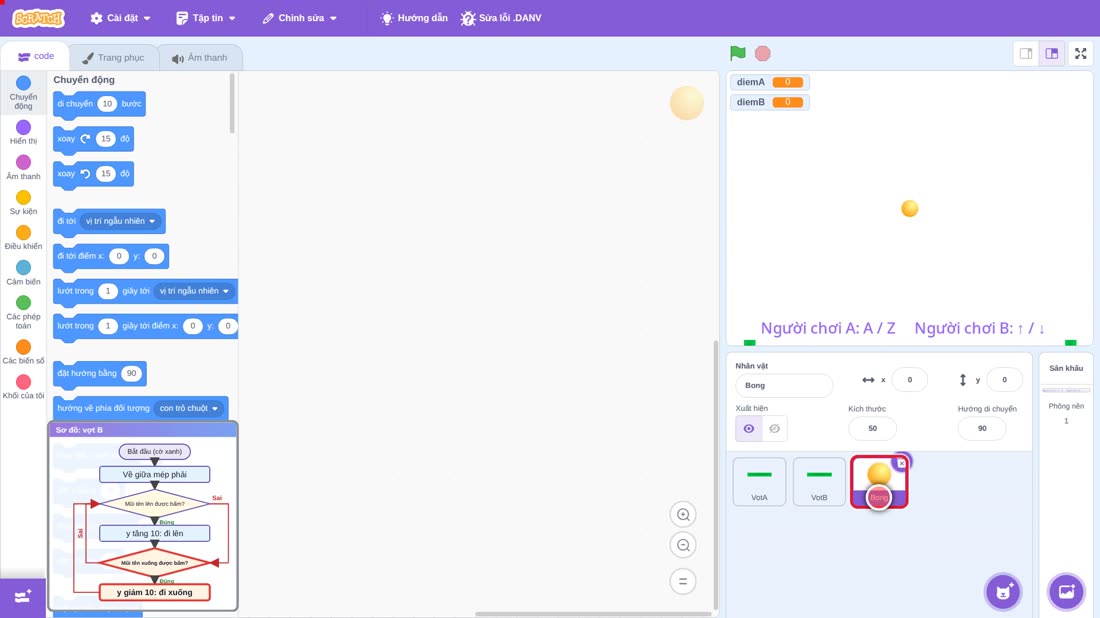Open Hướng dẫn tutorials

point(414,18)
